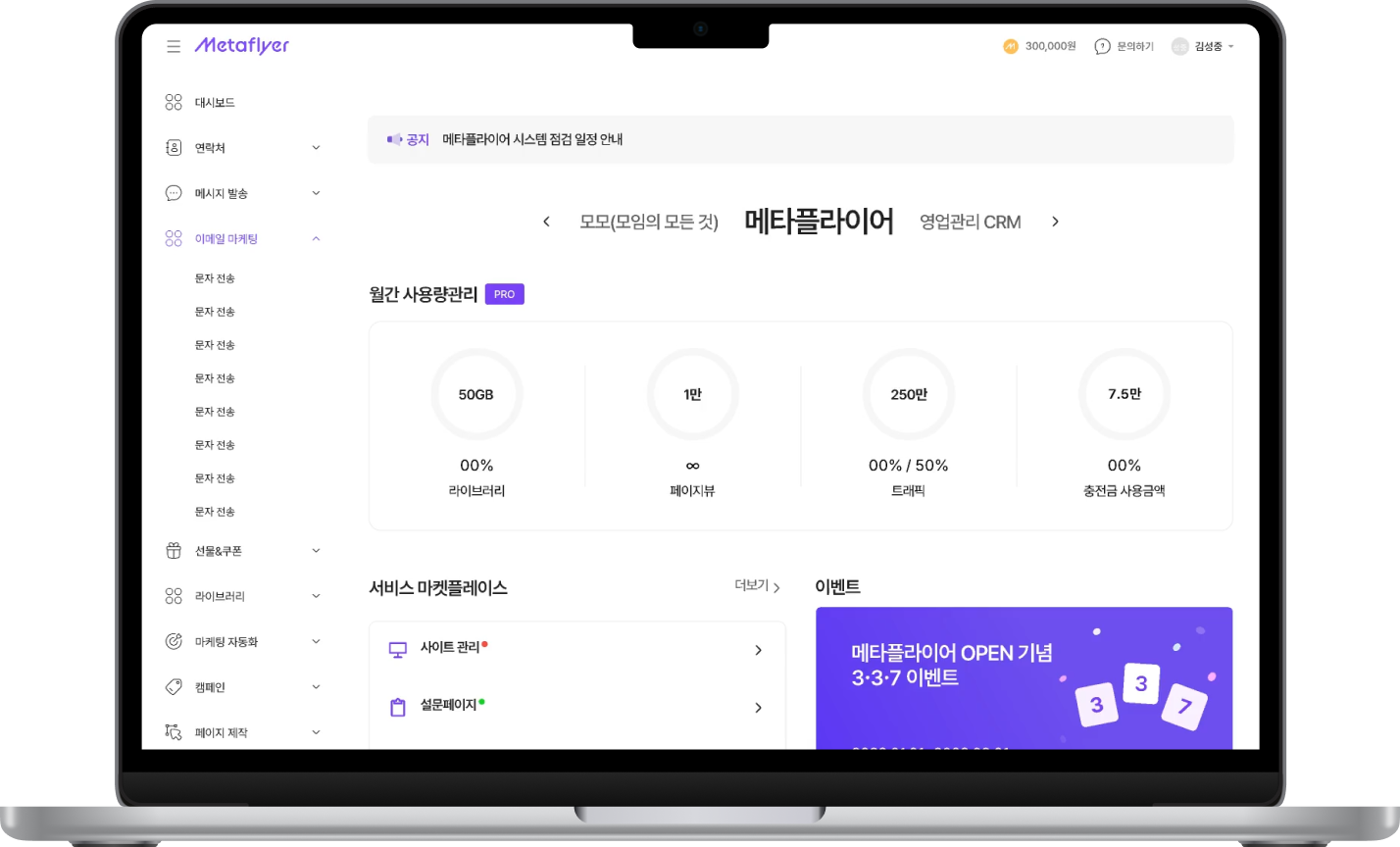Click the 50GB 라이브러리 usage gauge
This screenshot has height=847, width=1400.
[476, 395]
